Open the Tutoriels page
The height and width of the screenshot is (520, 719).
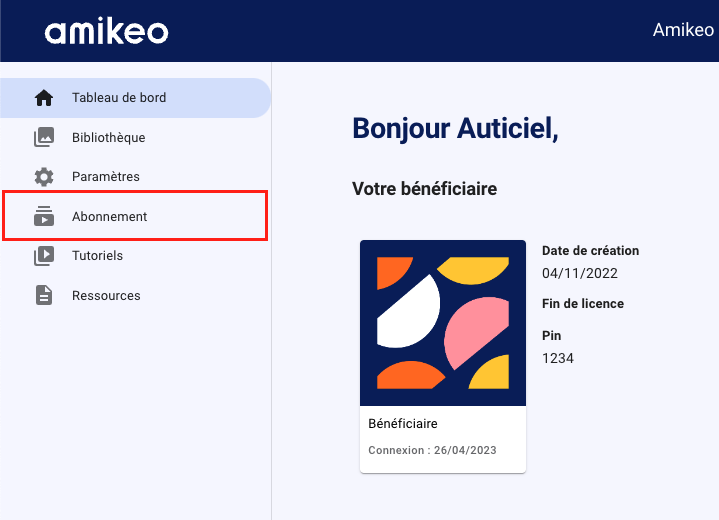[135, 255]
